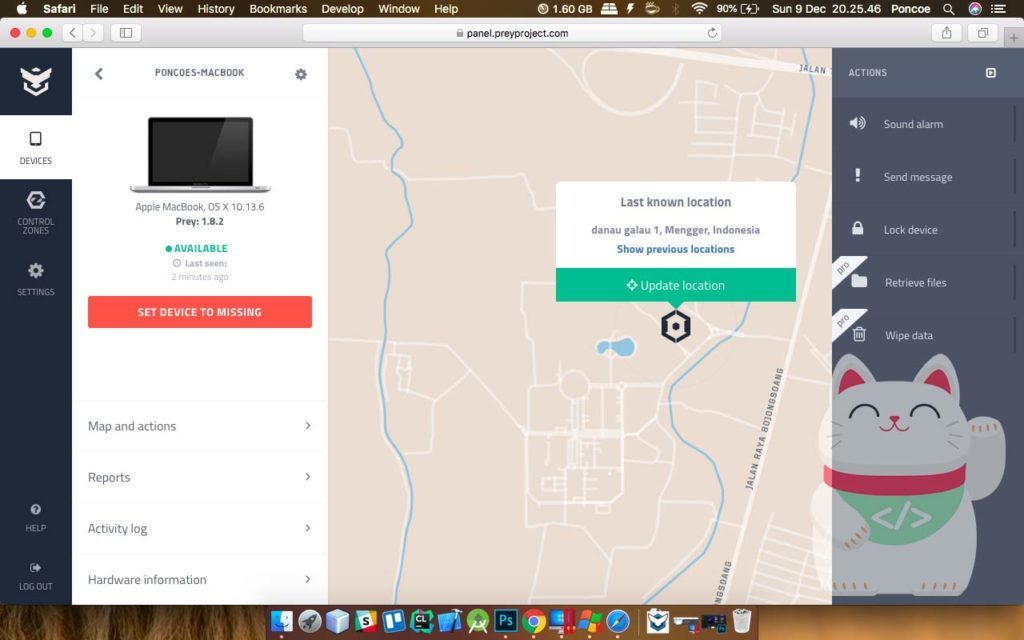Viewport: 1024px width, 640px height.
Task: Click the 'Prey: 1.8.2' version text
Action: [x=200, y=221]
